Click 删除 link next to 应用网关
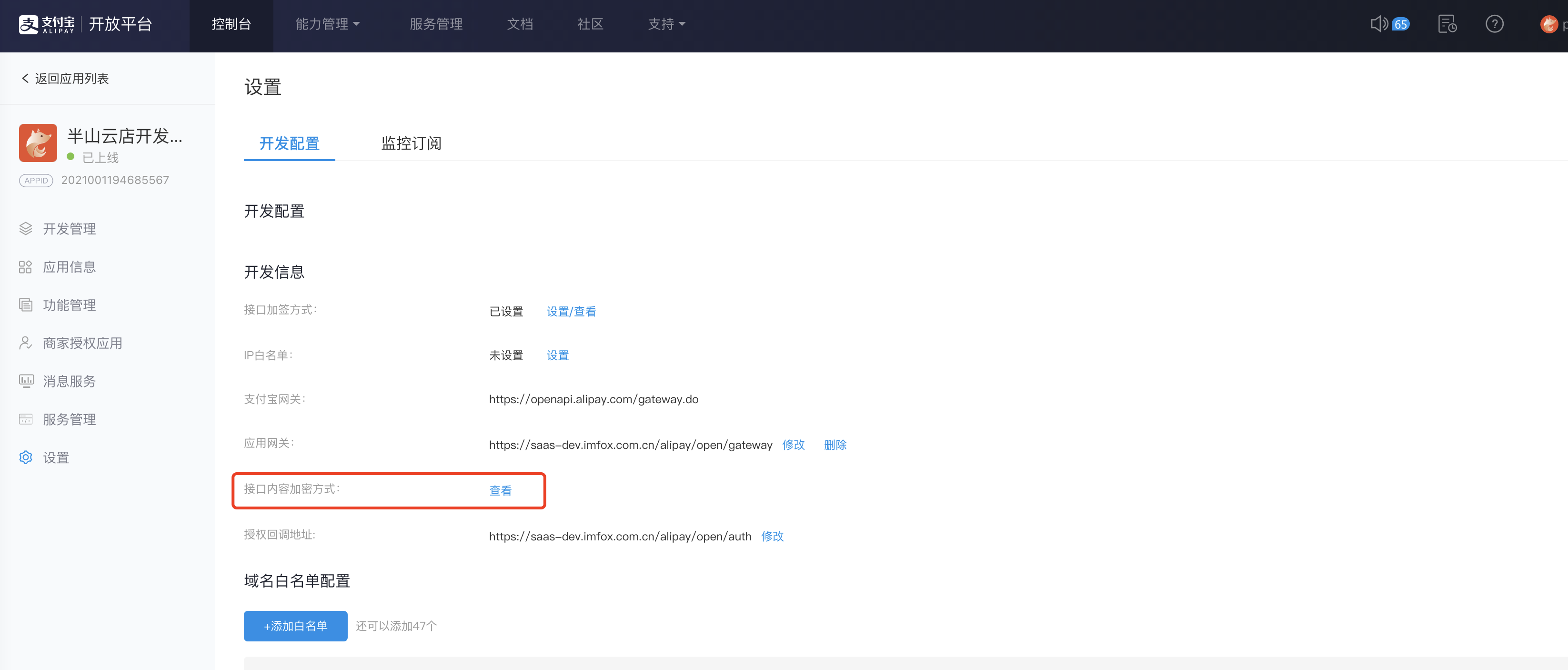Viewport: 1568px width, 670px height. (x=835, y=445)
